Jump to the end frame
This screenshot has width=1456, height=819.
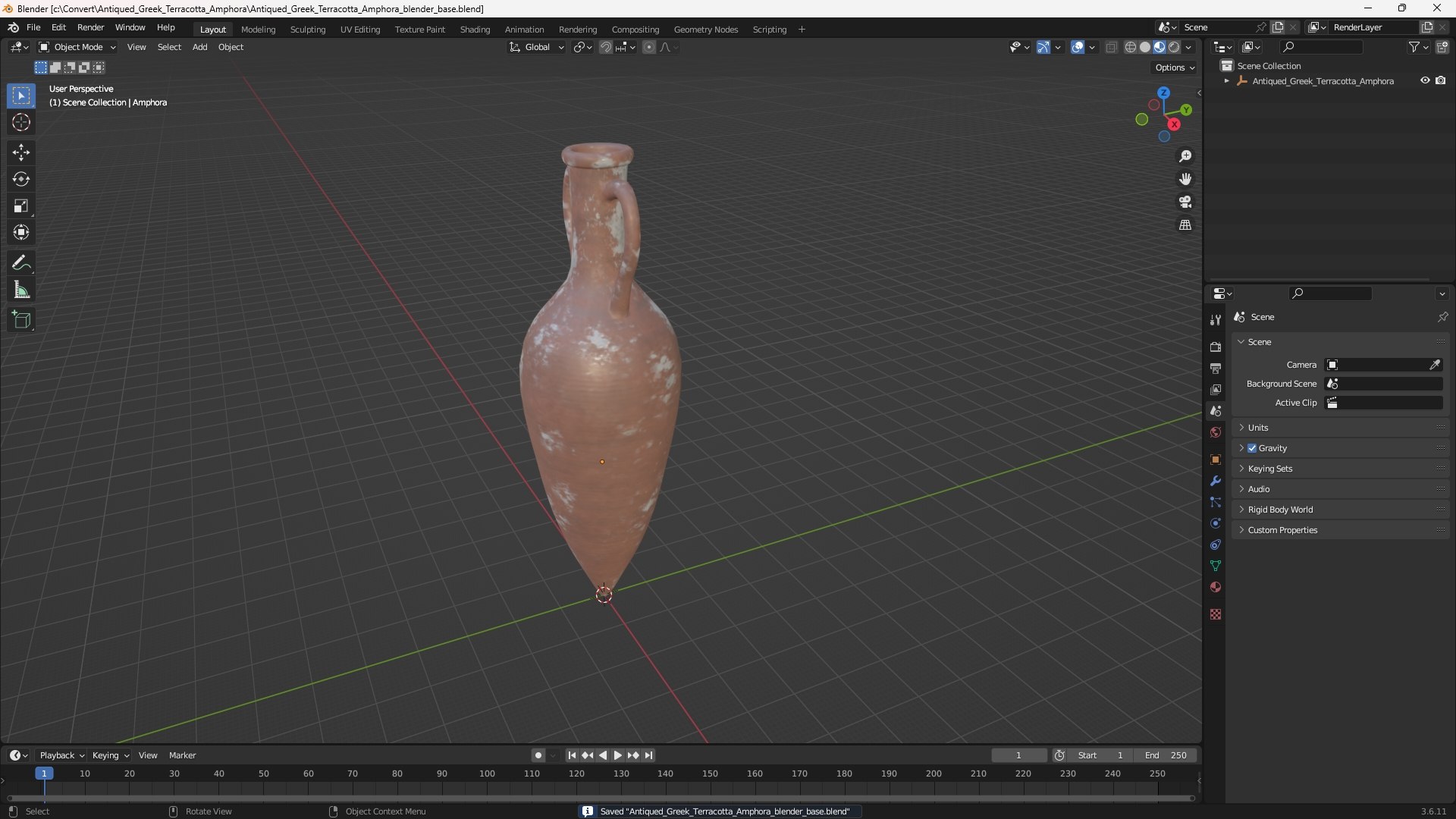tap(648, 755)
